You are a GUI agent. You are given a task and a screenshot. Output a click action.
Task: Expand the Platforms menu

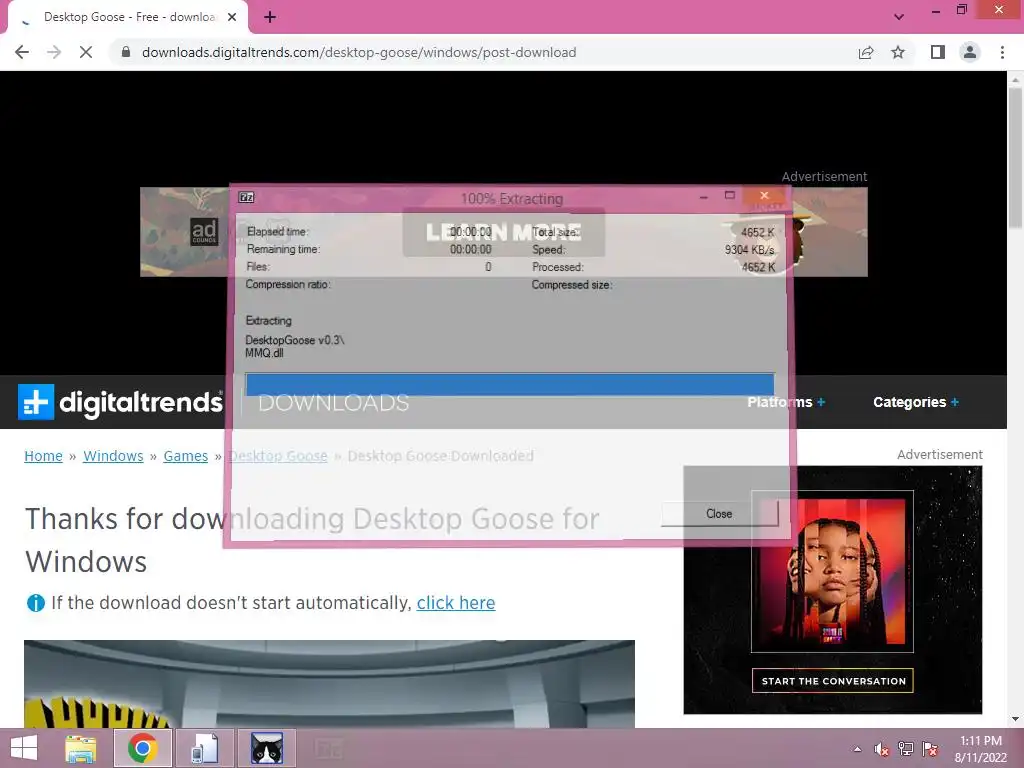coord(786,402)
